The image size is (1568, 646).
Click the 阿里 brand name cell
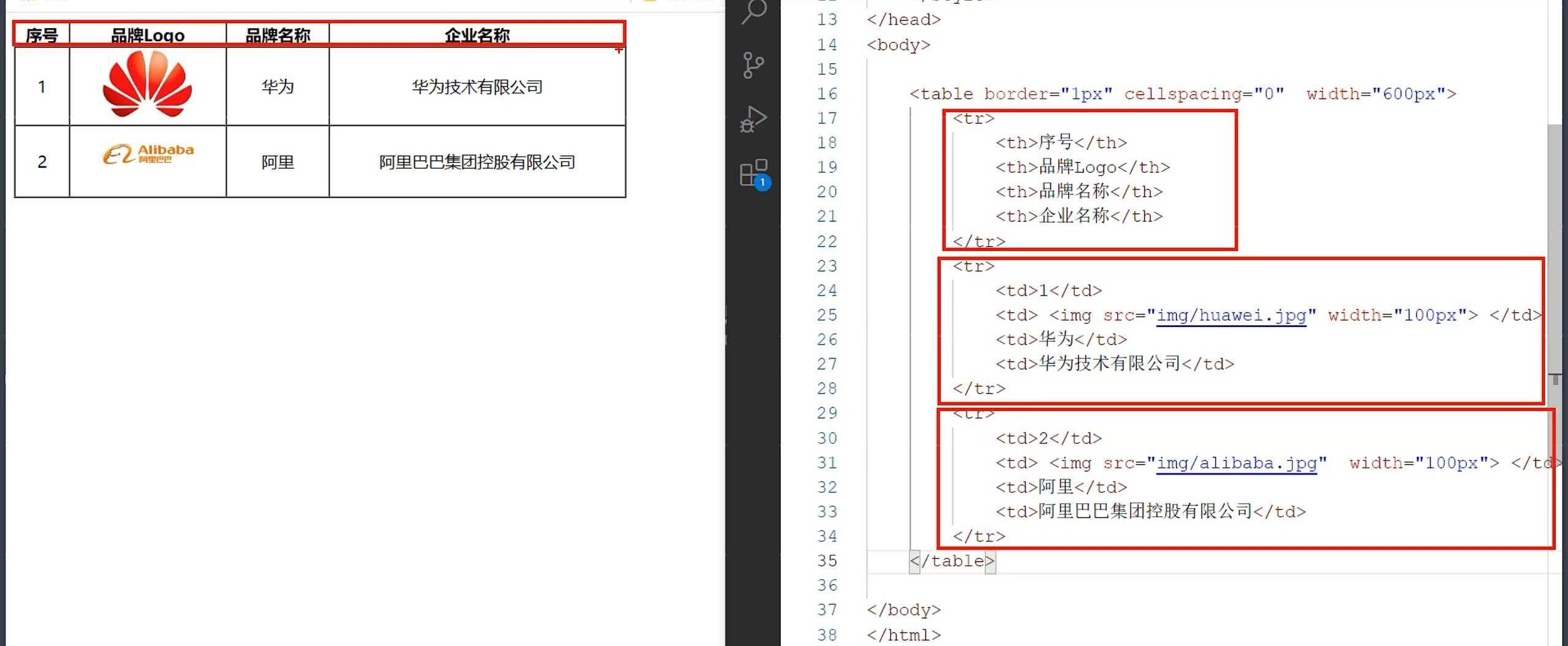[277, 162]
